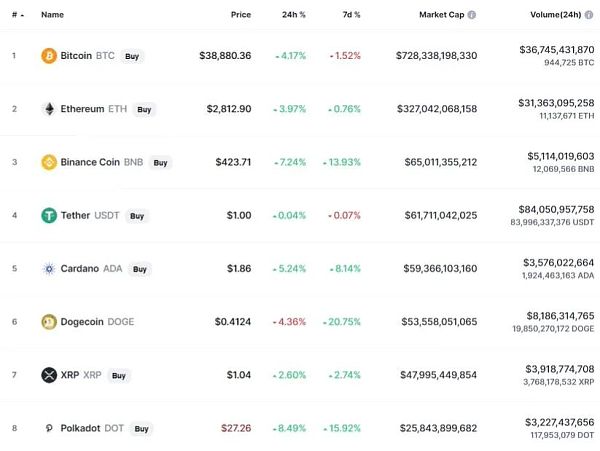Open Volume(24h) info tooltip icon

588,15
